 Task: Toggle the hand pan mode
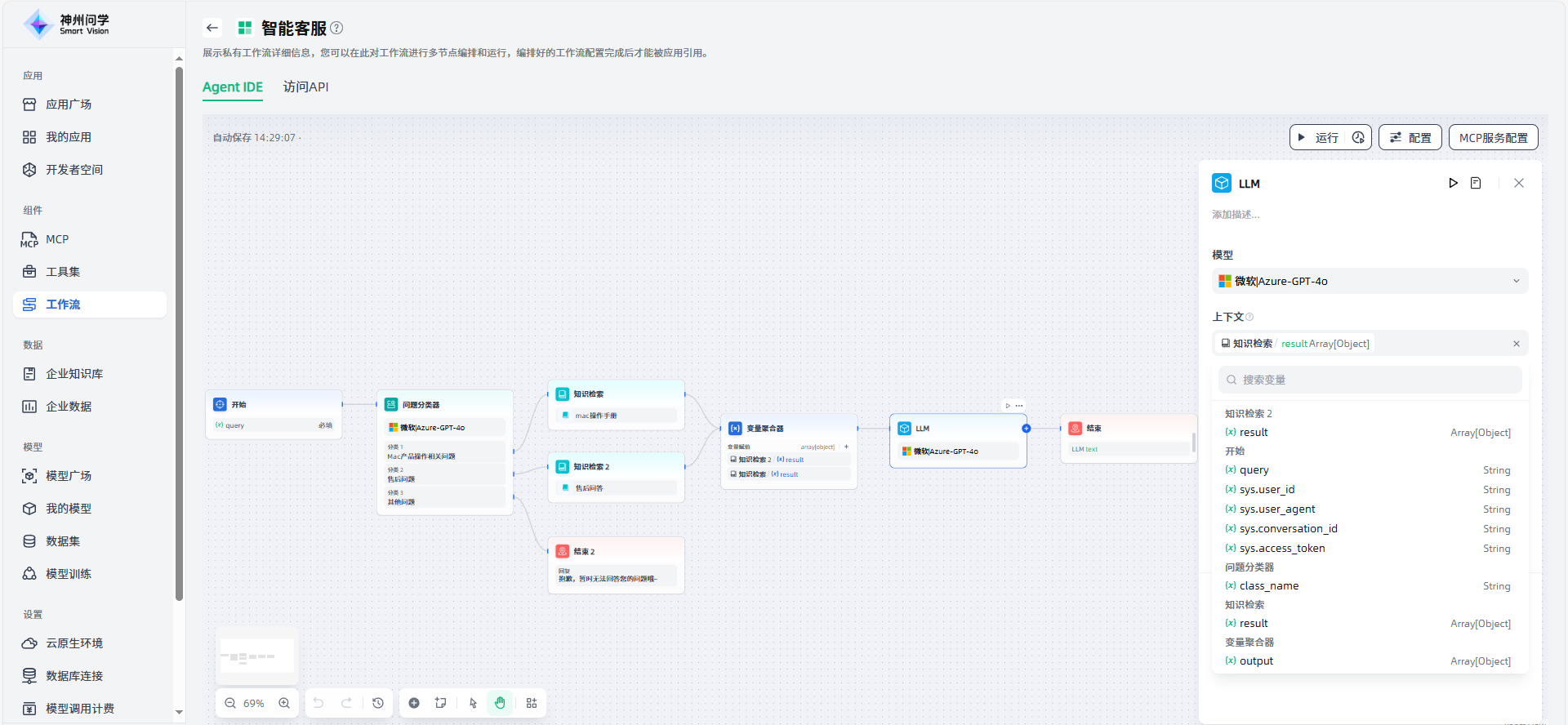pos(500,703)
